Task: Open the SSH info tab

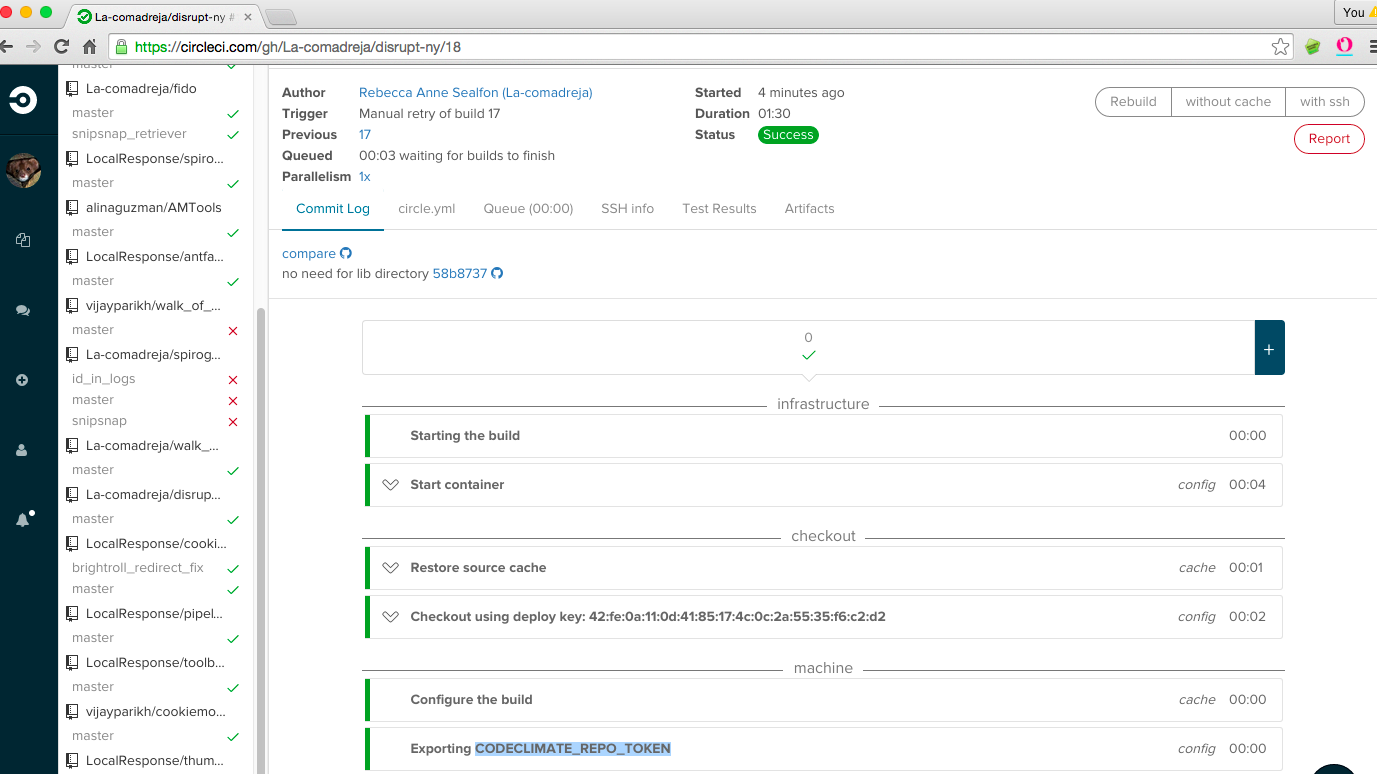Action: tap(627, 209)
